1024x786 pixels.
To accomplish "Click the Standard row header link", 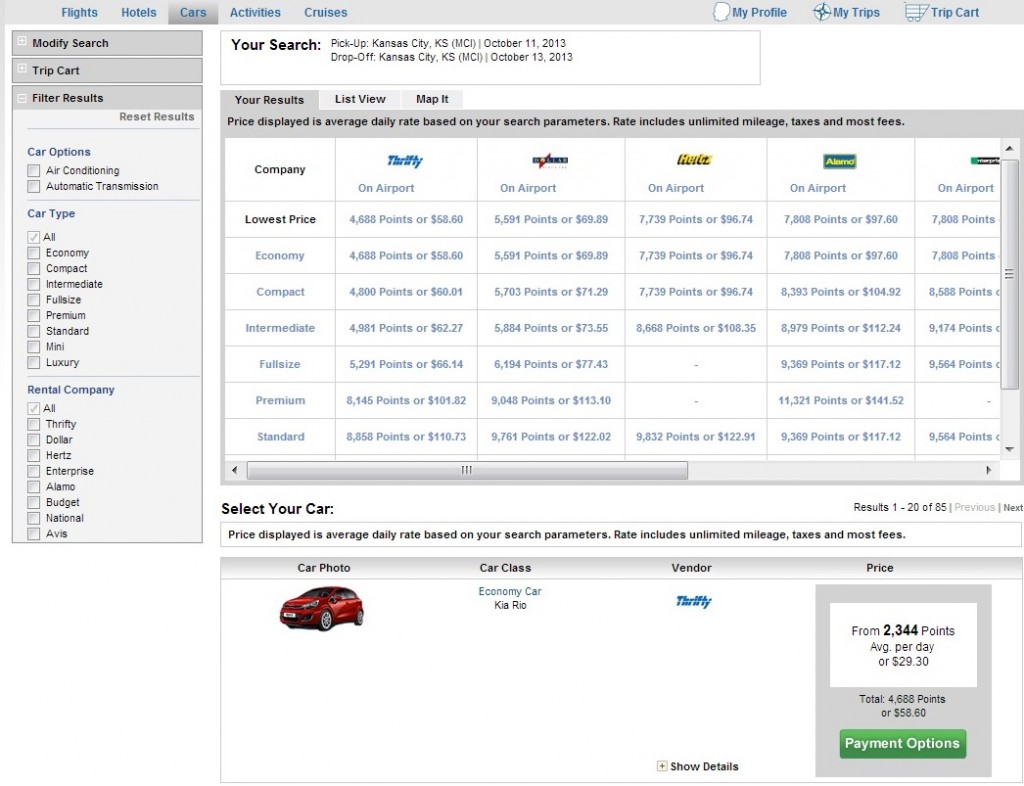I will [280, 437].
